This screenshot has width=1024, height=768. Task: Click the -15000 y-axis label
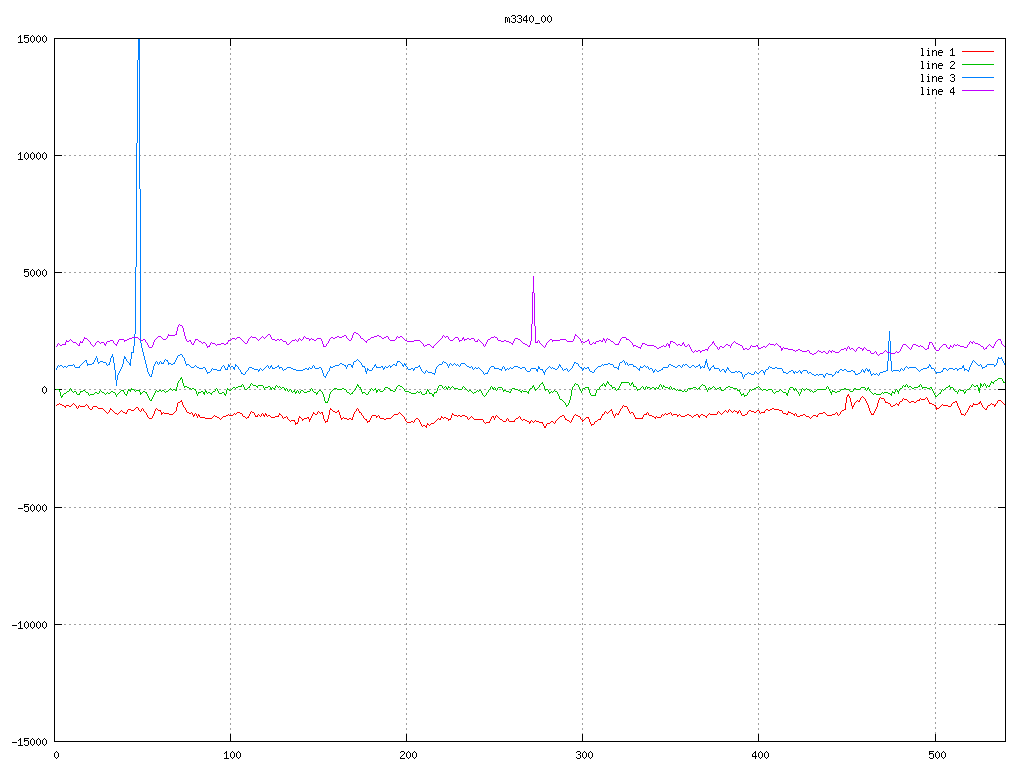(x=28, y=741)
